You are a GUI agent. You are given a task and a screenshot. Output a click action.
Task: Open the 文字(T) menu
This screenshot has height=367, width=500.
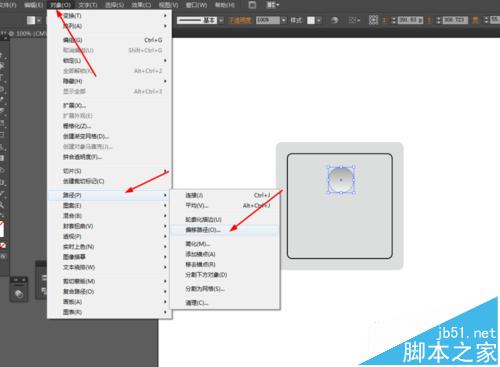[x=88, y=5]
